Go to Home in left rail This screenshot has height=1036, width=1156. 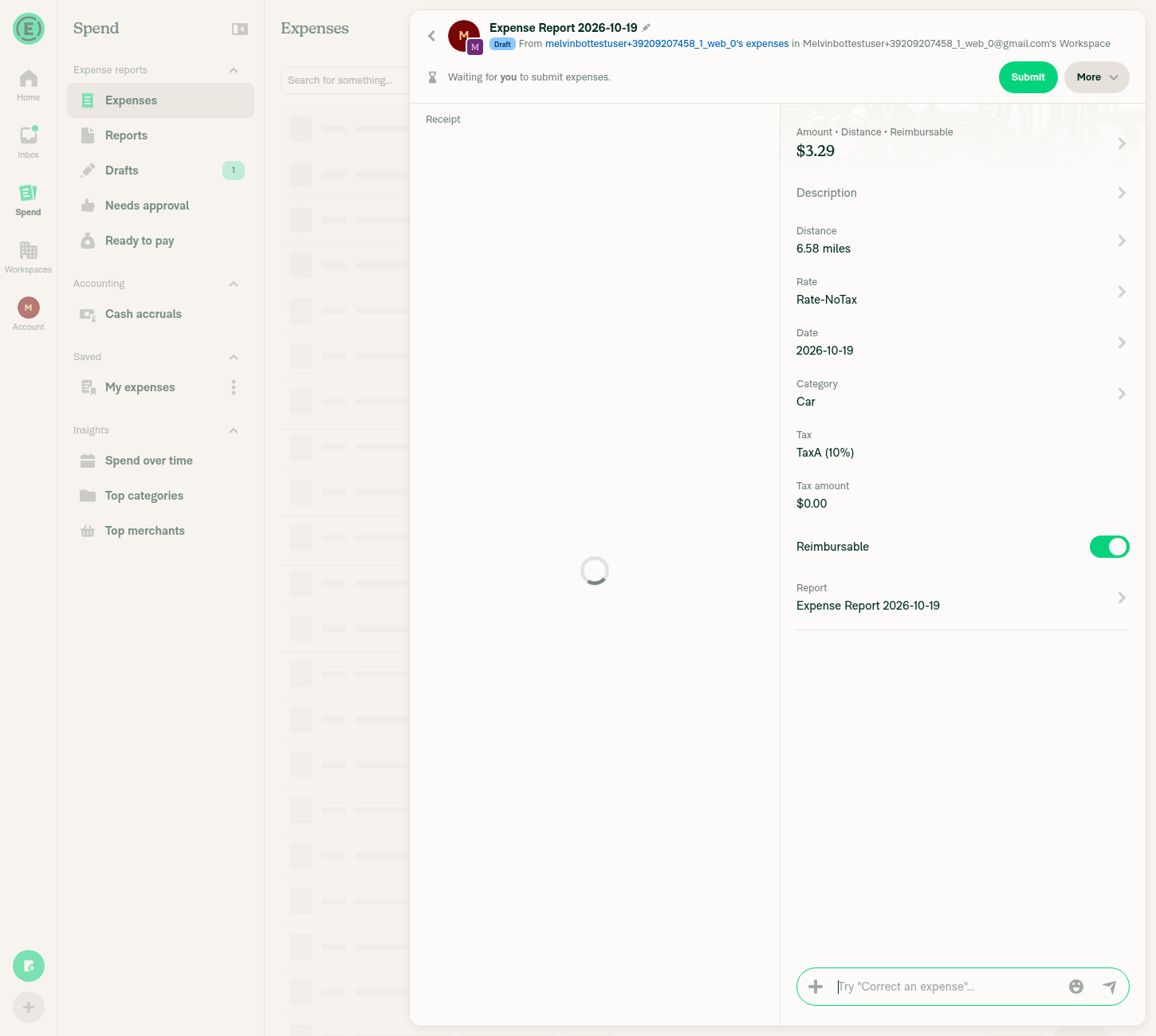(x=28, y=85)
